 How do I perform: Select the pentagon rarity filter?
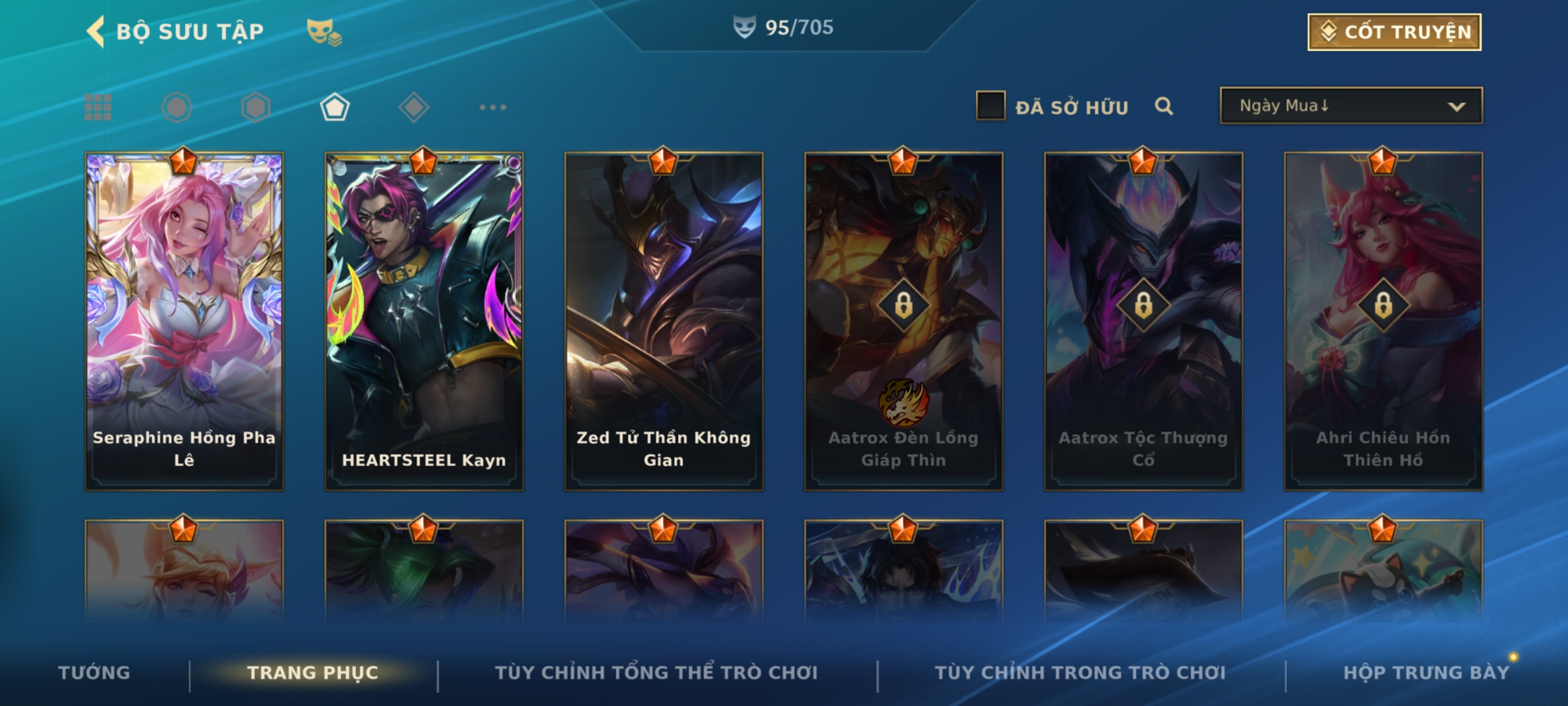335,107
